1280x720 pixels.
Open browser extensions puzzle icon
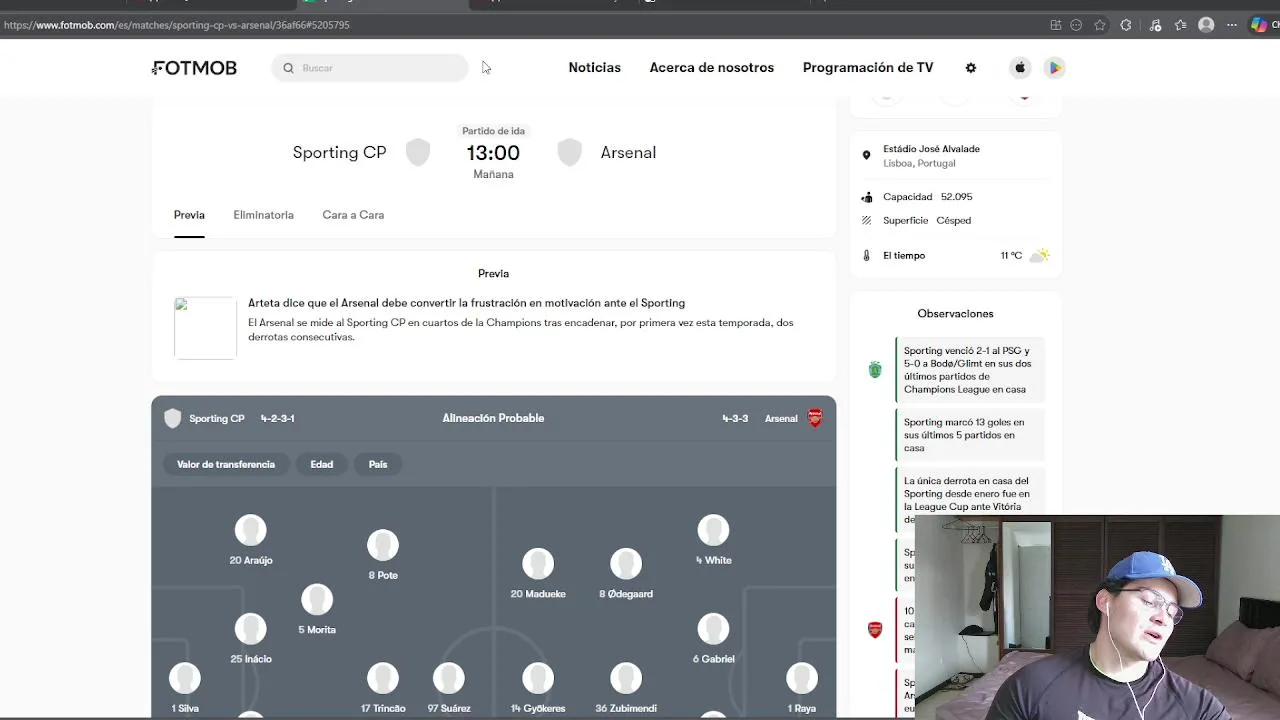pos(1126,25)
